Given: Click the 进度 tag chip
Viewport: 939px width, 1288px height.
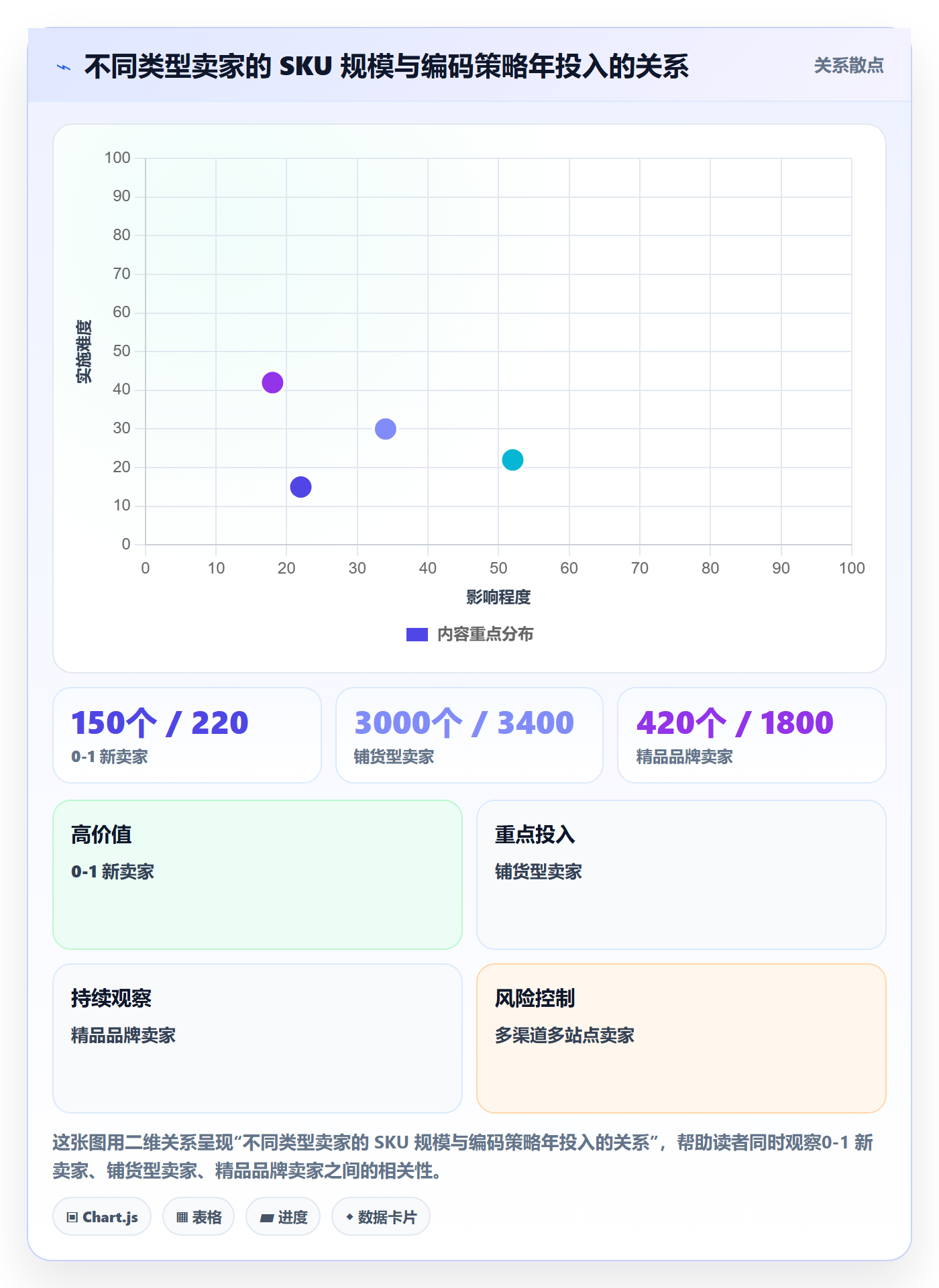Looking at the screenshot, I should 283,1217.
